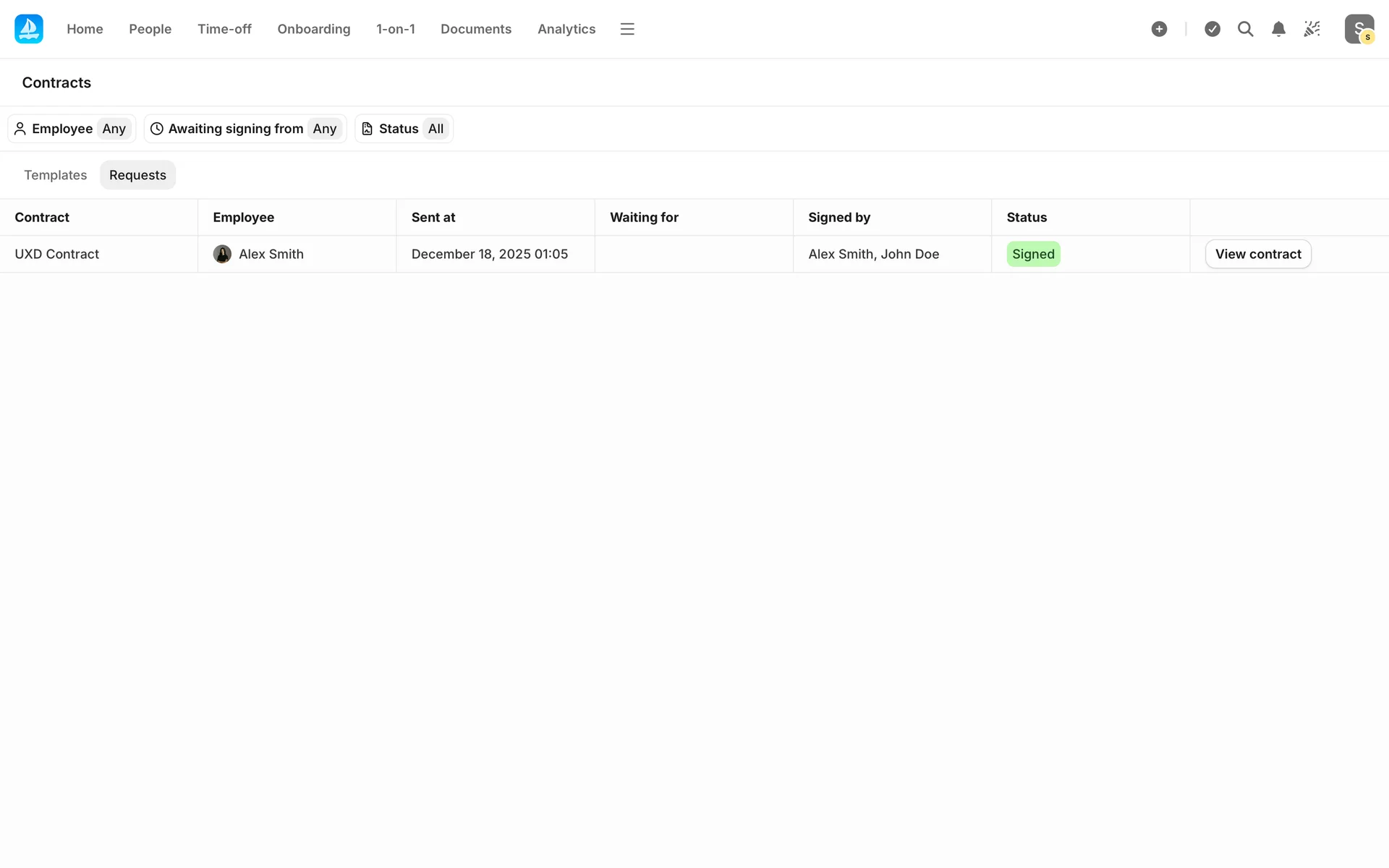This screenshot has width=1389, height=868.
Task: Go to Analytics in navigation
Action: coord(566,29)
